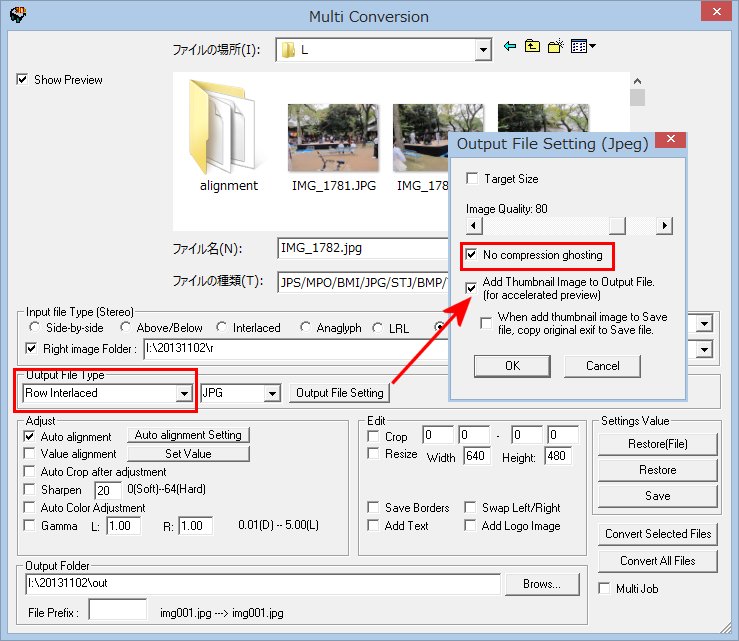This screenshot has height=641, width=739.
Task: Expand the file location dropdown showing L
Action: click(x=483, y=48)
